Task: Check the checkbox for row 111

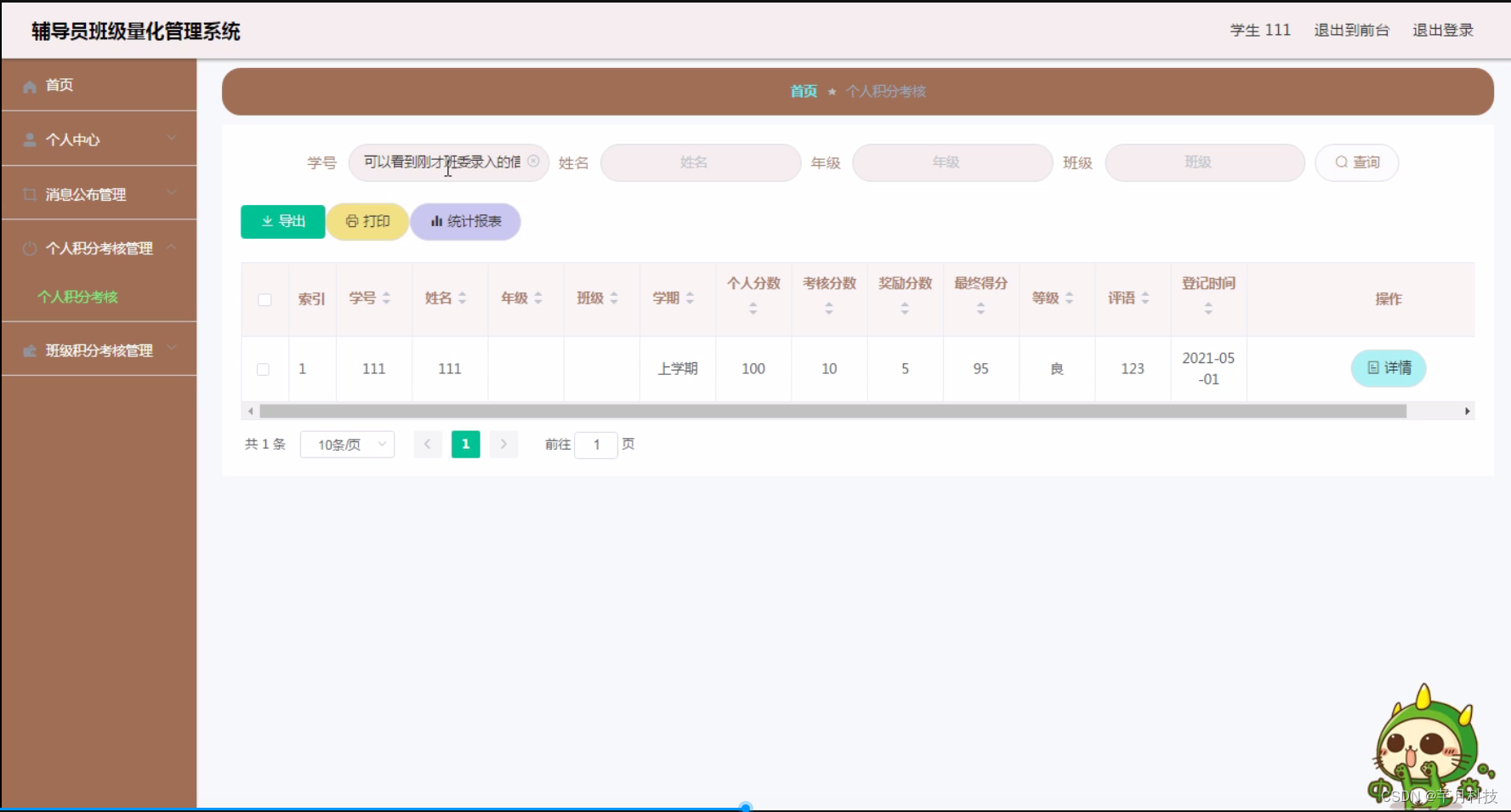Action: pyautogui.click(x=264, y=369)
